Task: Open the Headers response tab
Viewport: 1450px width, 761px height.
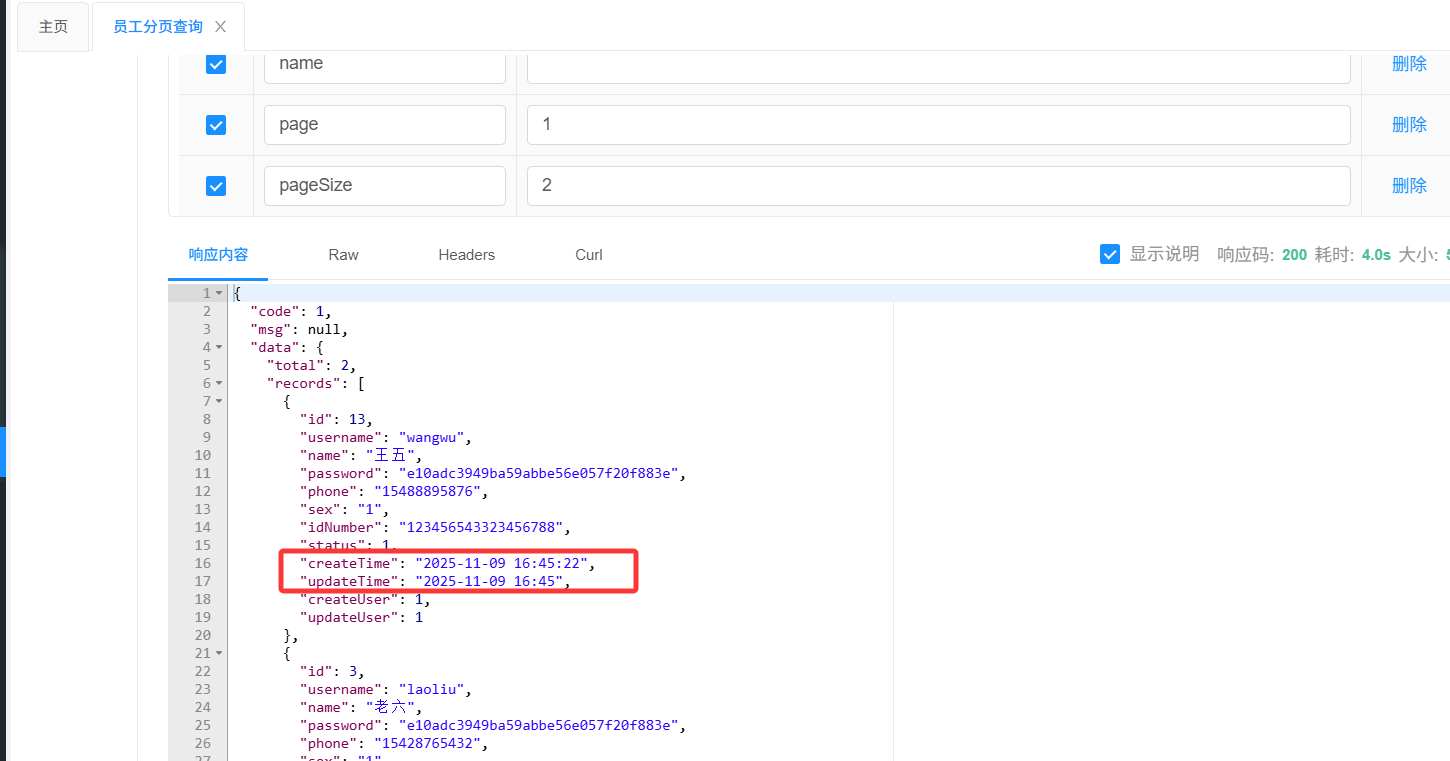Action: pos(467,255)
